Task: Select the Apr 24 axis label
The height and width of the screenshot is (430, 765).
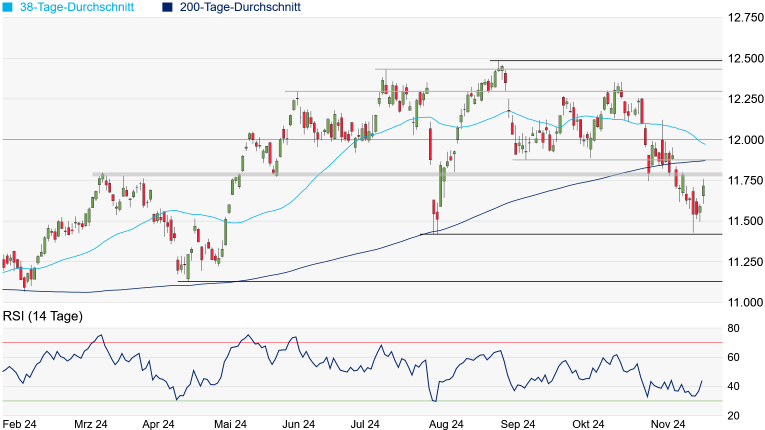Action: [158, 423]
